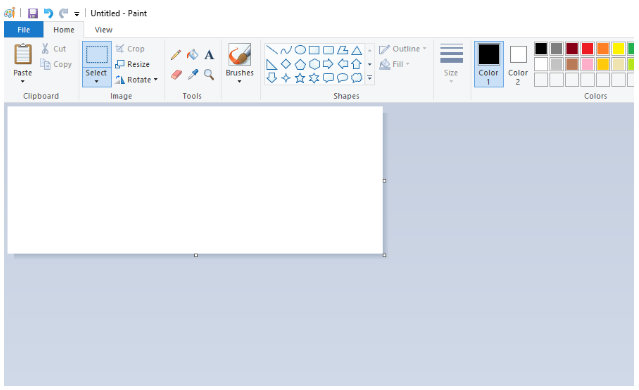Select the Eraser tool
This screenshot has width=639, height=390.
(176, 75)
